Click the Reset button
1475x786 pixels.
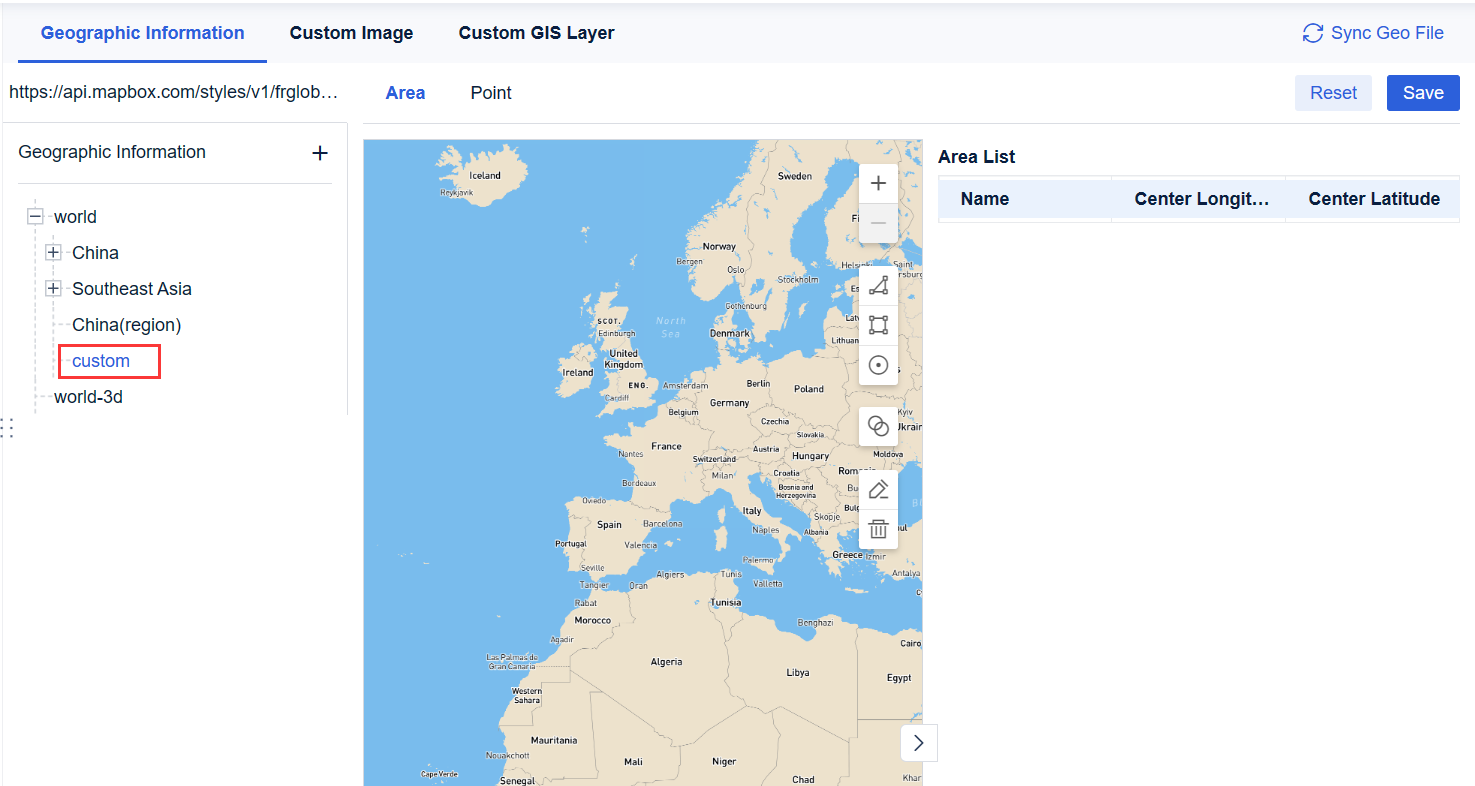[1333, 92]
